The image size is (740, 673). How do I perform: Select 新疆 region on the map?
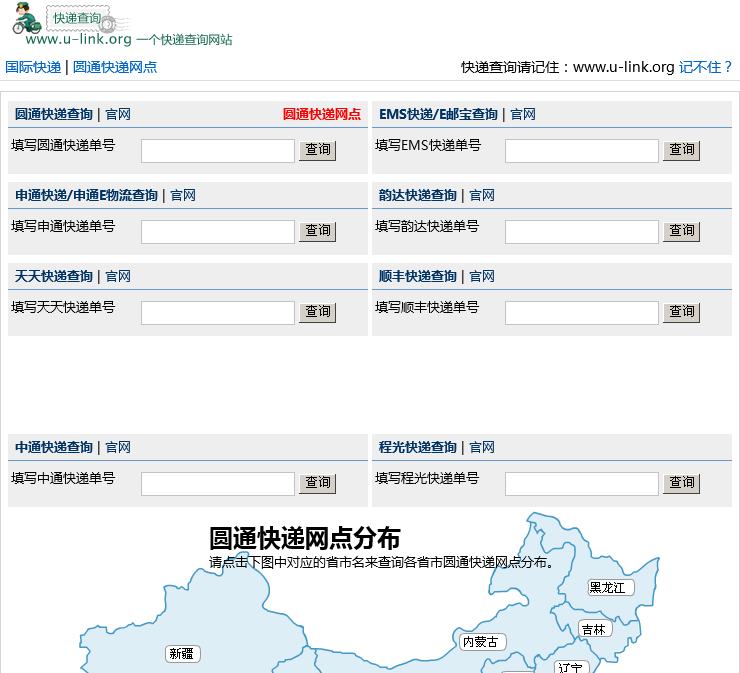183,654
